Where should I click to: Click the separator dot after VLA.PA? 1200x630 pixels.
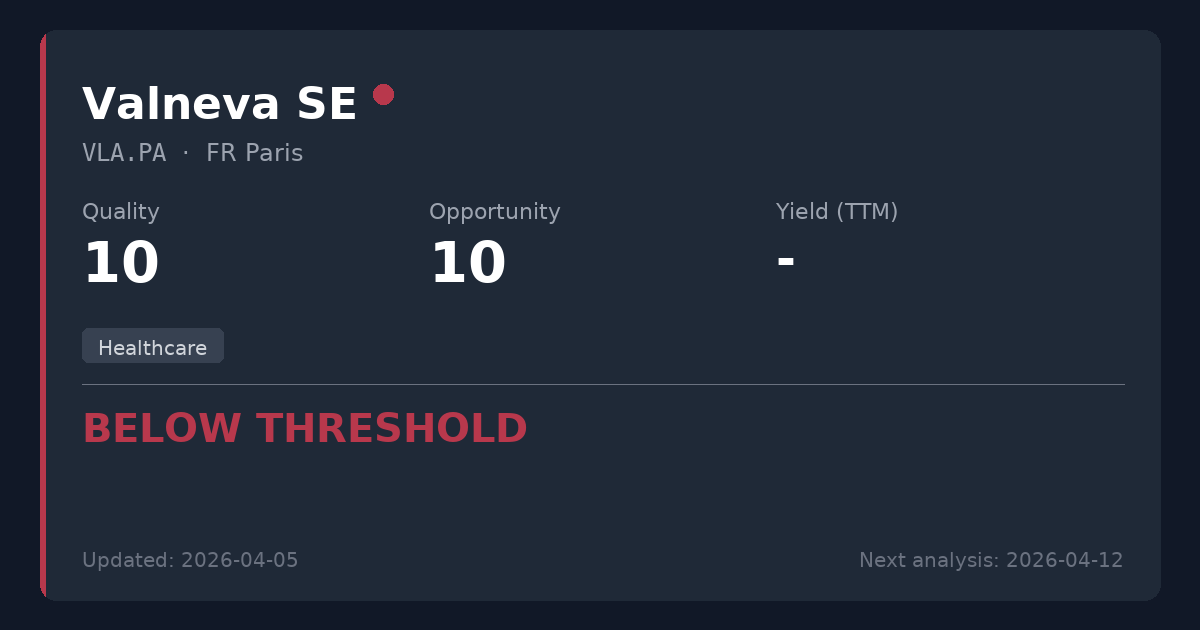pyautogui.click(x=186, y=153)
